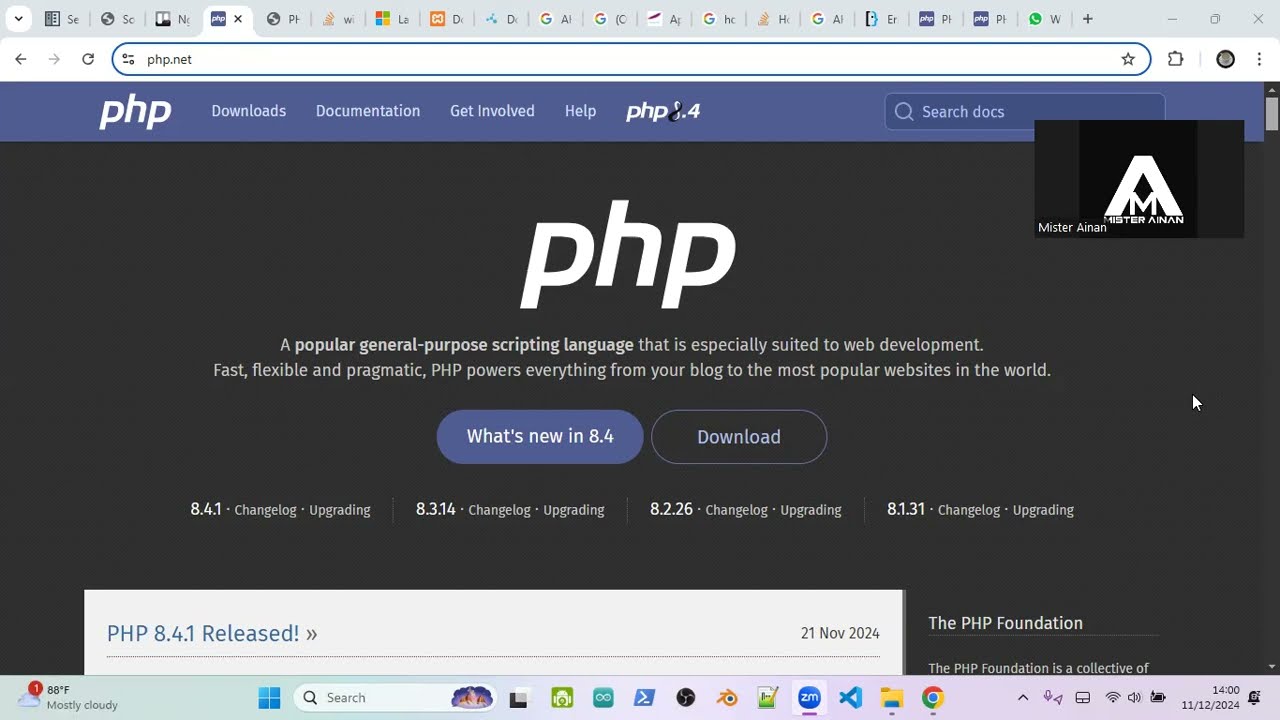Image resolution: width=1280 pixels, height=720 pixels.
Task: Click the What's new in 8.4 button
Action: click(540, 436)
